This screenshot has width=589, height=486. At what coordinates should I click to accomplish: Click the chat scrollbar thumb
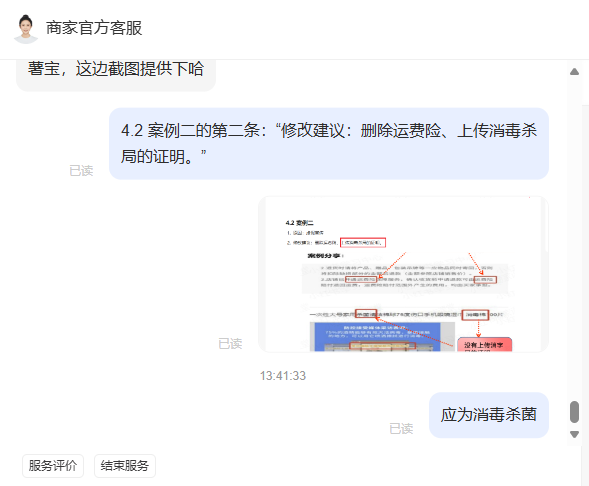(574, 412)
